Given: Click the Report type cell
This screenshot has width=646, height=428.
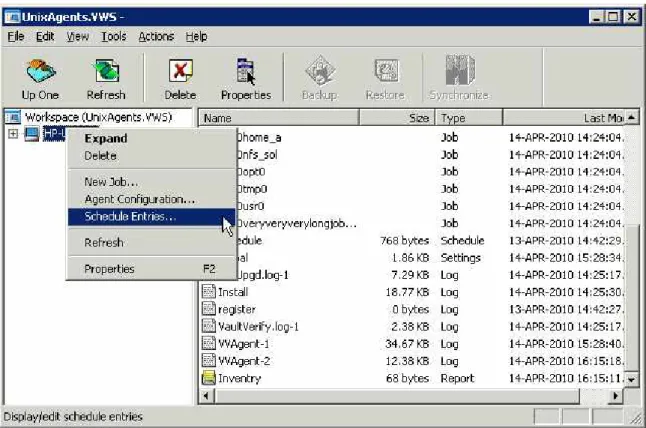Looking at the screenshot, I should [x=457, y=379].
